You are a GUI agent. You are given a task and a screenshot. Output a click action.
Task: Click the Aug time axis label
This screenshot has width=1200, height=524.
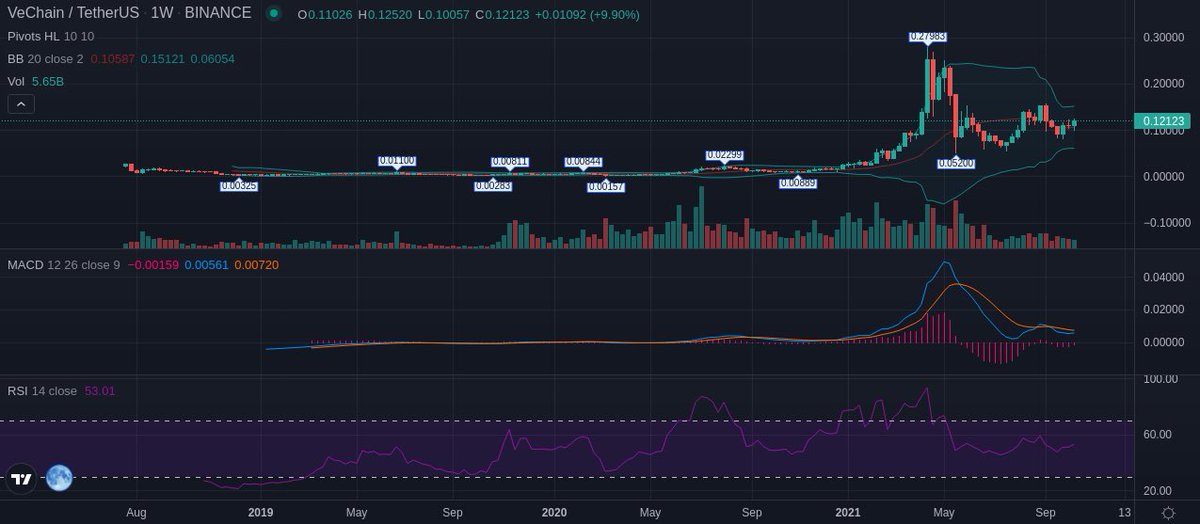[137, 511]
